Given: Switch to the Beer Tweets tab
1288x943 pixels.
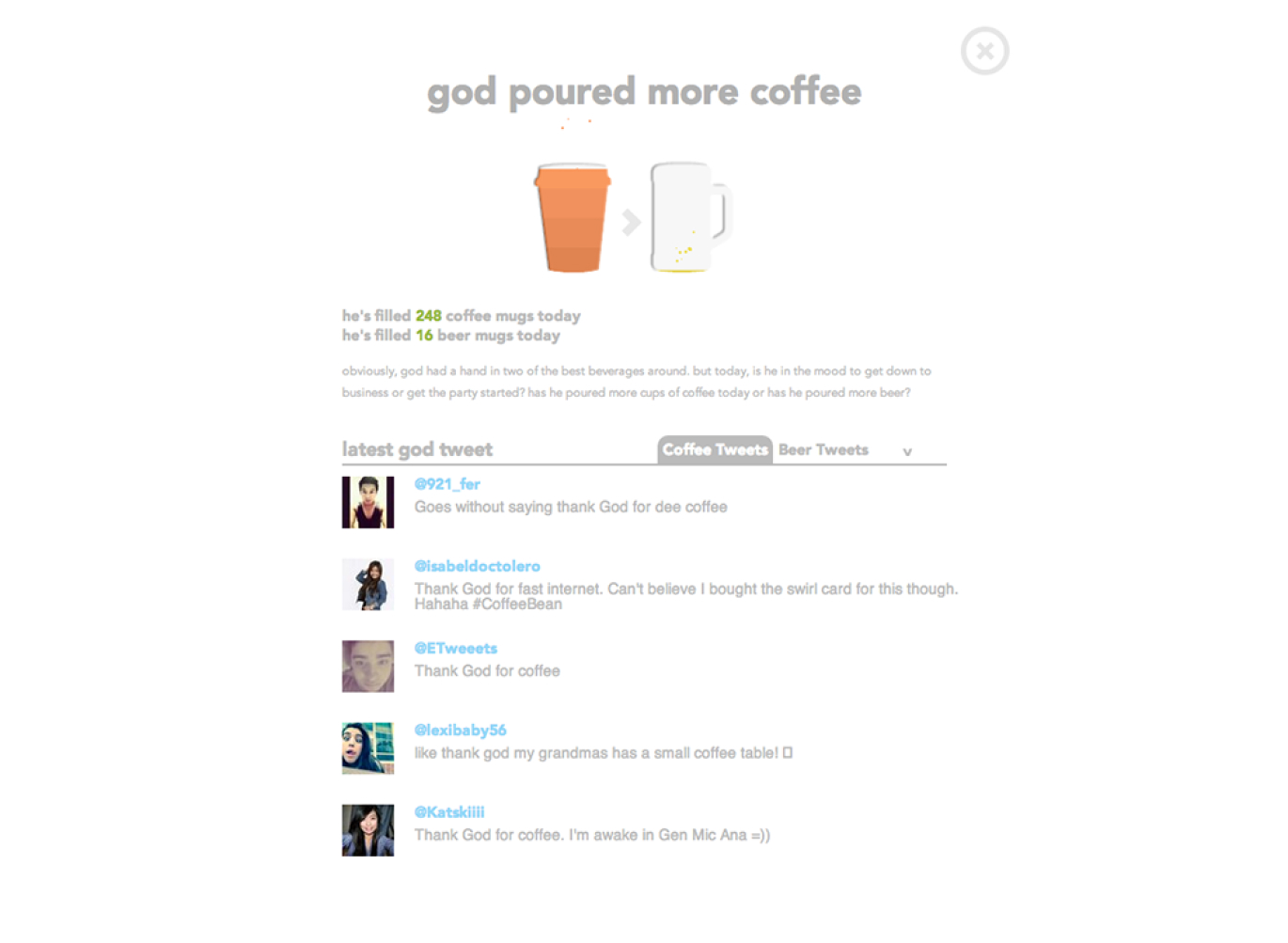Looking at the screenshot, I should pyautogui.click(x=824, y=449).
